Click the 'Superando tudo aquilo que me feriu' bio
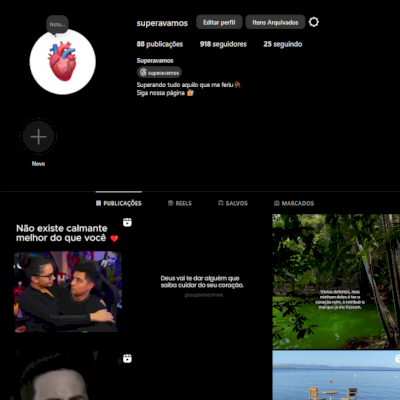Screen dimensions: 400x400 click(188, 85)
